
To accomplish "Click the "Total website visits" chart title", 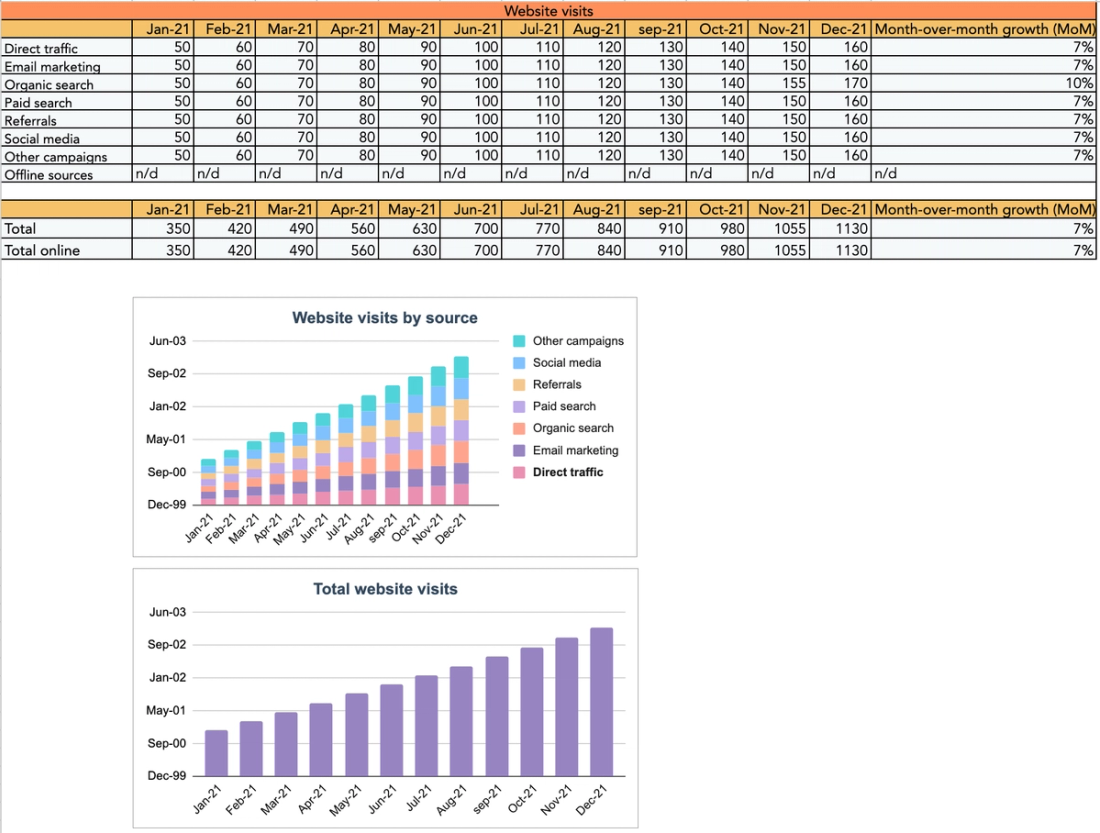I will point(385,590).
